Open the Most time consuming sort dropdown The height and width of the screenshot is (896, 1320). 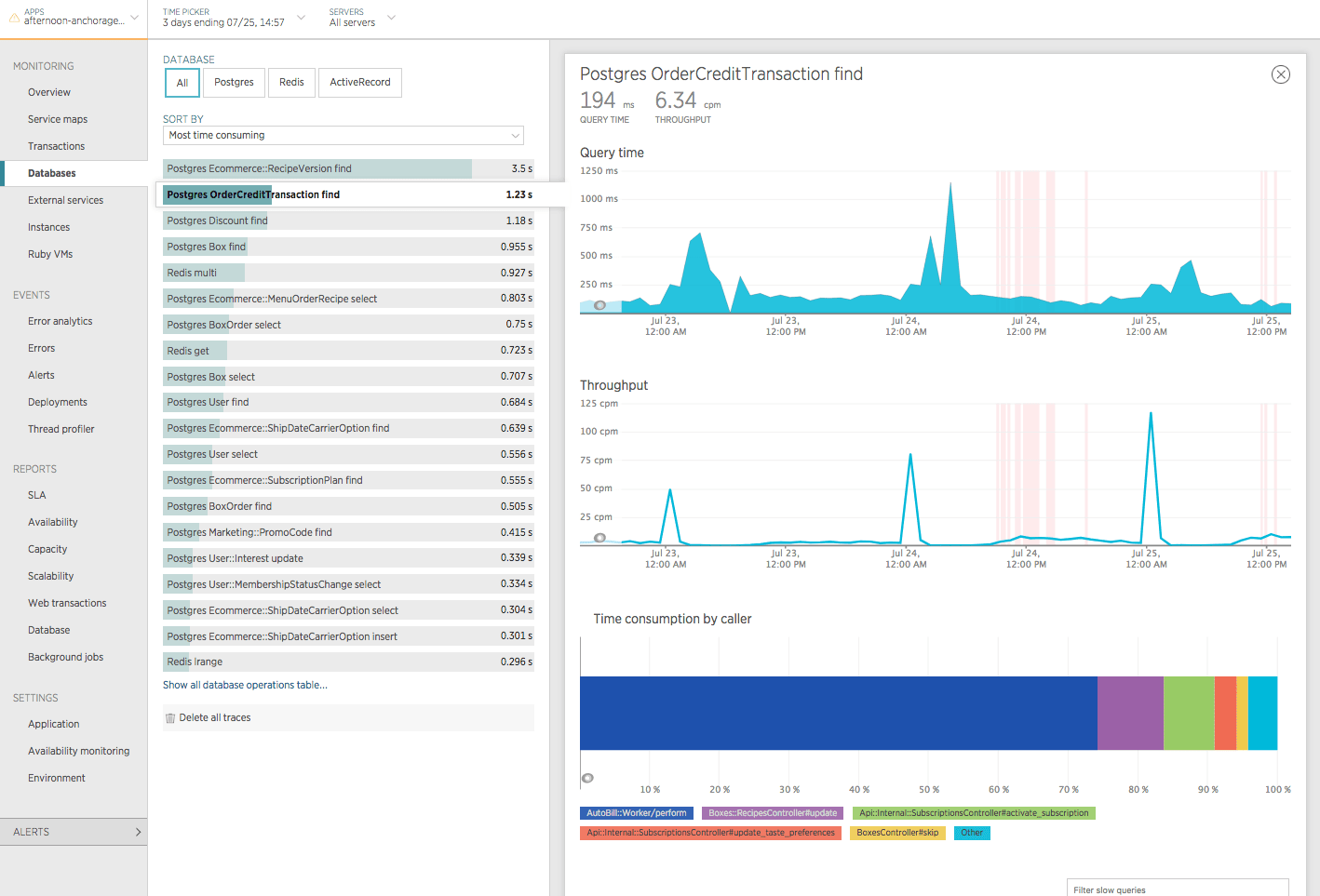tap(343, 135)
